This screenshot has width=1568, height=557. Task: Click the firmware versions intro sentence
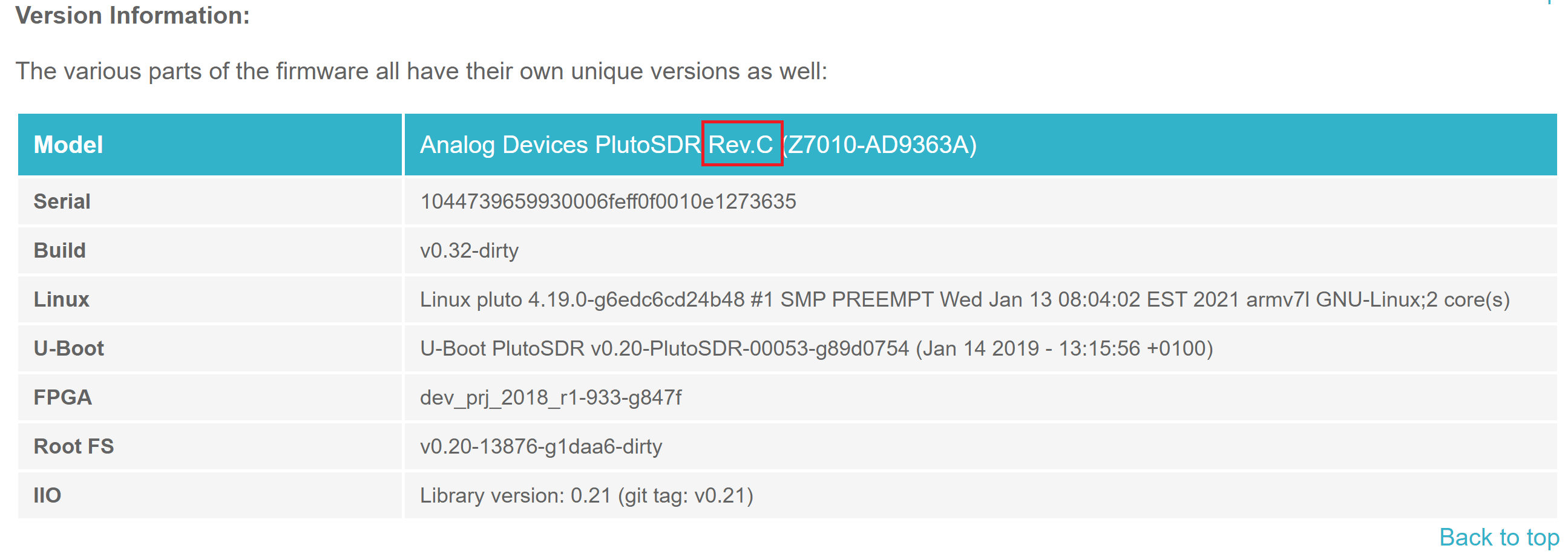(x=421, y=71)
